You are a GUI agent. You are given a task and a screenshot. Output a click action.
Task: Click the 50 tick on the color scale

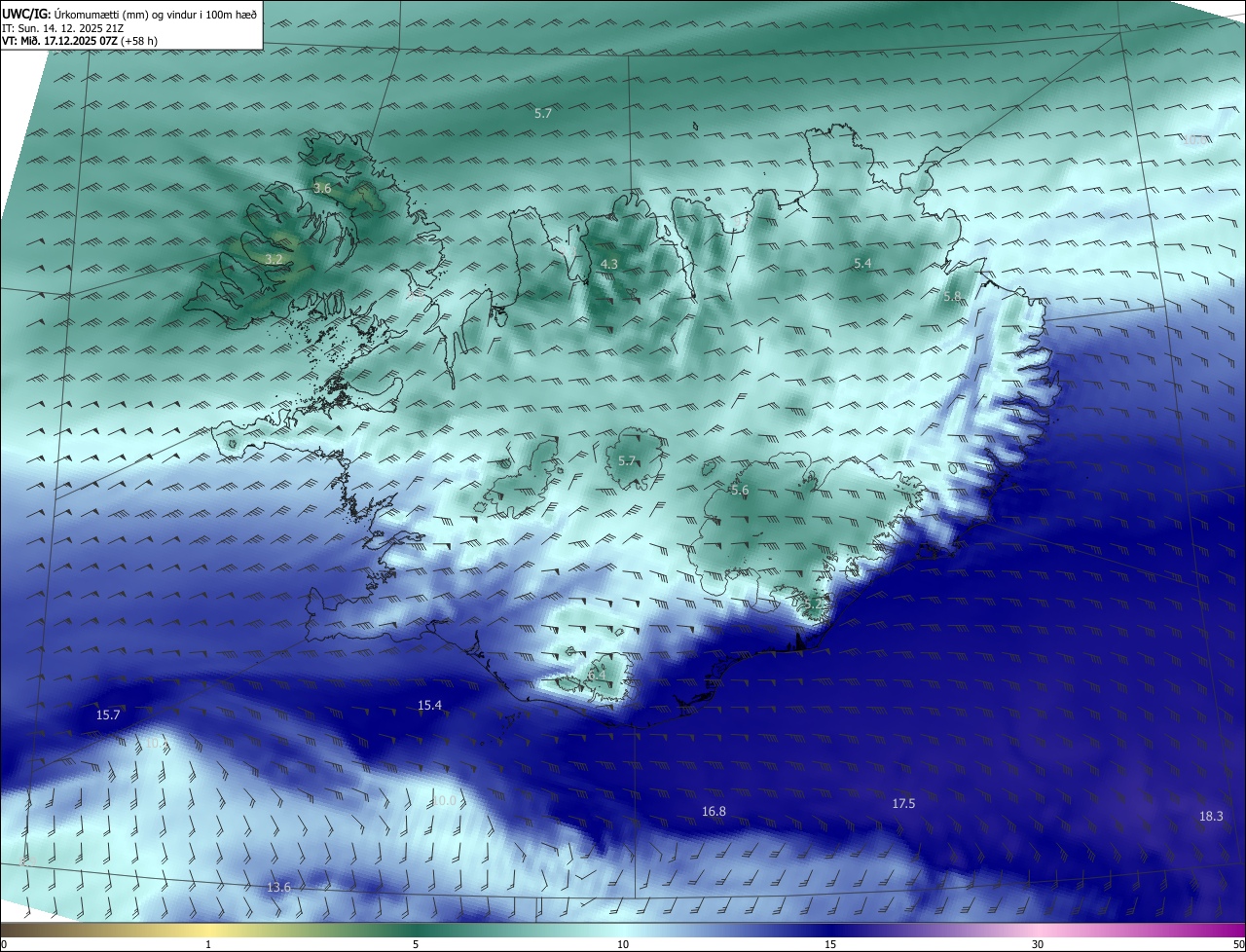(x=1238, y=944)
